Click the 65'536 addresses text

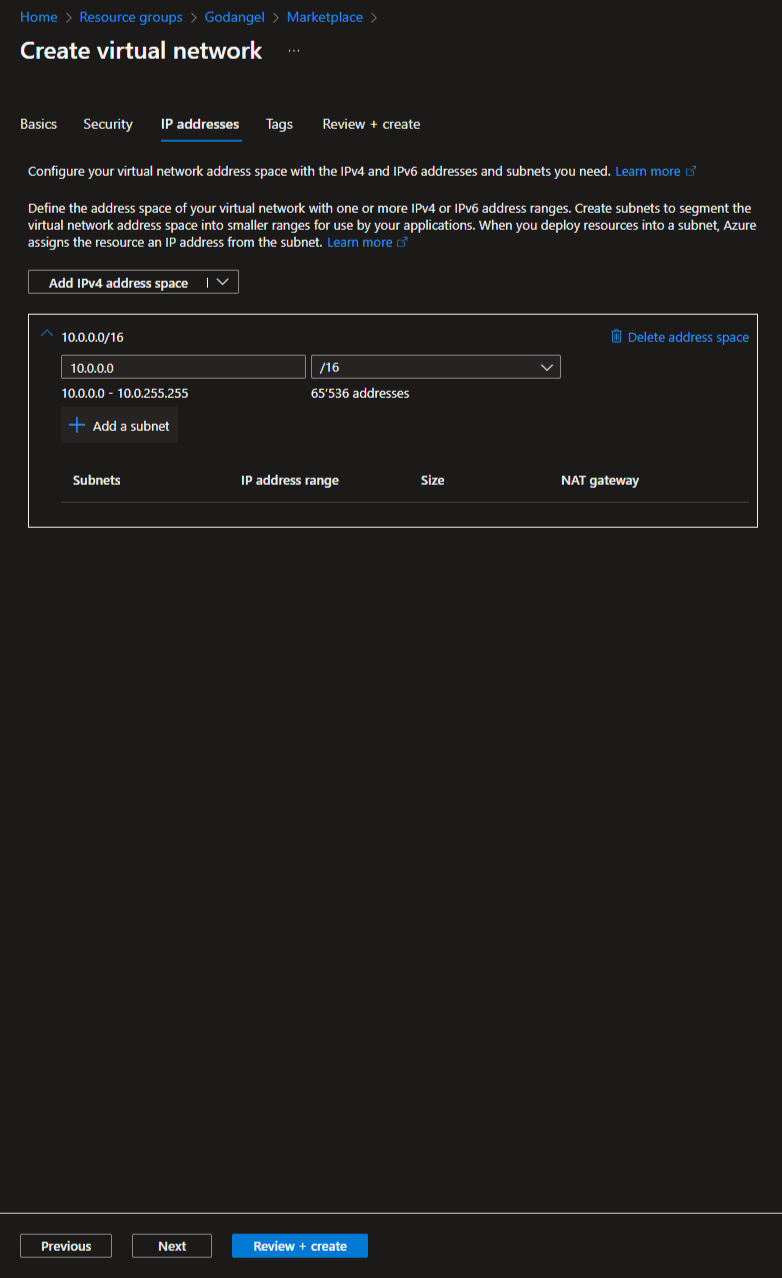click(x=360, y=393)
